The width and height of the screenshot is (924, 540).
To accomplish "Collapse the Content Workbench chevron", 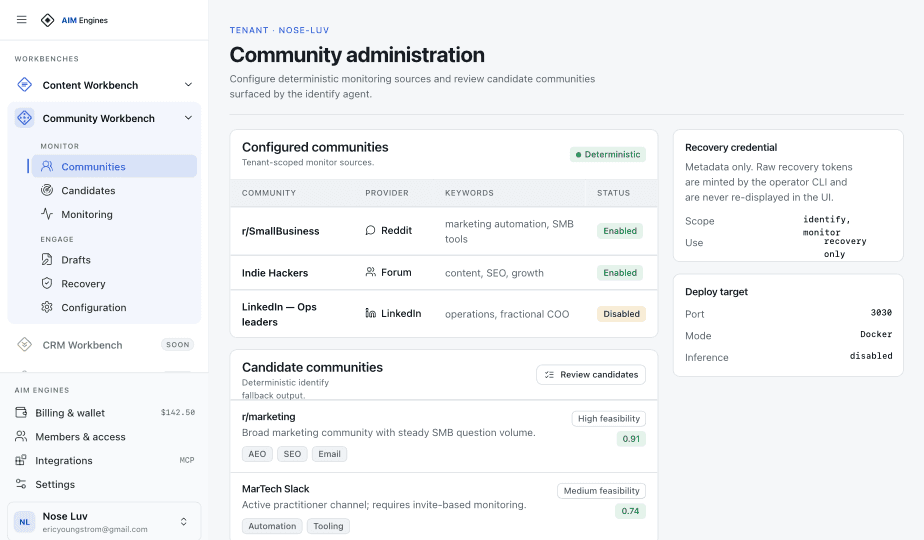I will (x=188, y=84).
